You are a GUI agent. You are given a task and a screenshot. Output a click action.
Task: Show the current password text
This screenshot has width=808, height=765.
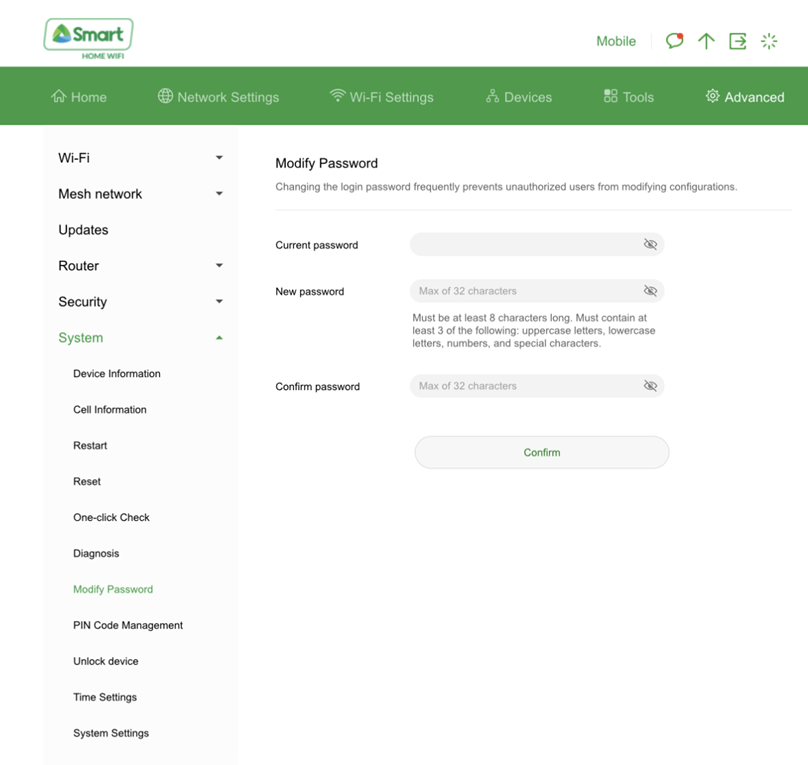pos(650,245)
